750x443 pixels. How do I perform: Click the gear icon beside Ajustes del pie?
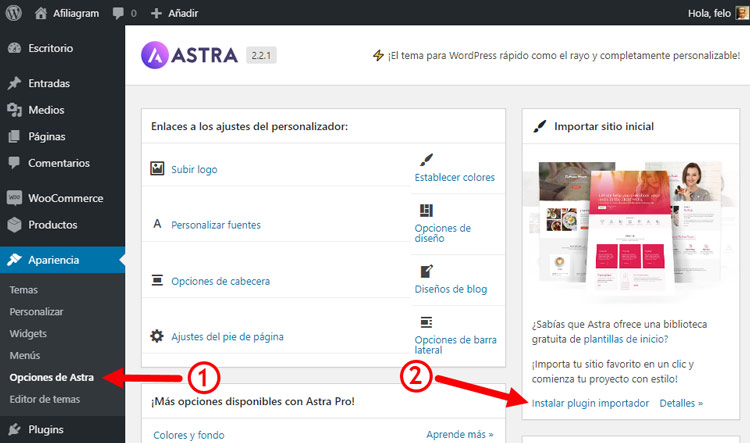point(157,337)
